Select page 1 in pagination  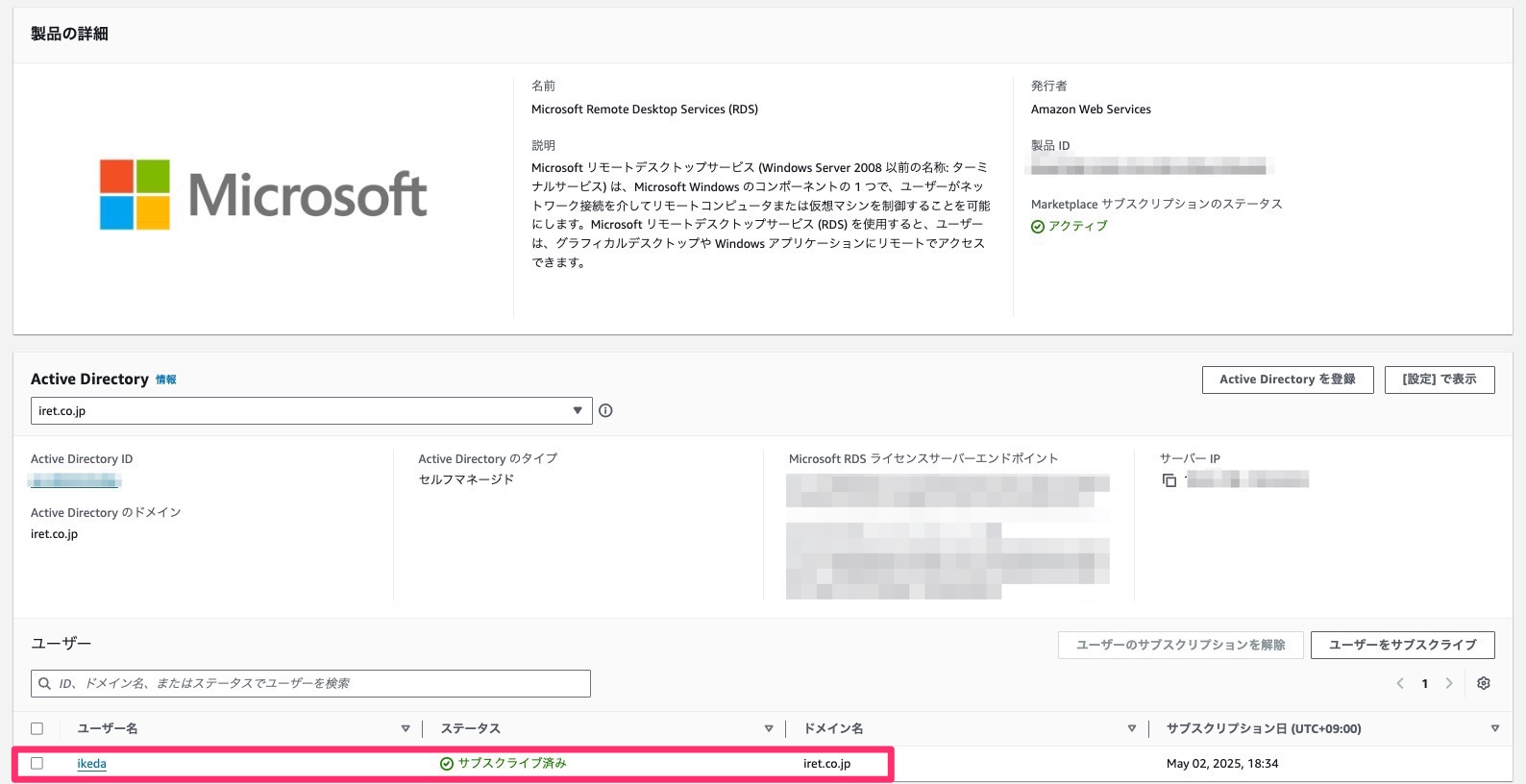click(1424, 683)
